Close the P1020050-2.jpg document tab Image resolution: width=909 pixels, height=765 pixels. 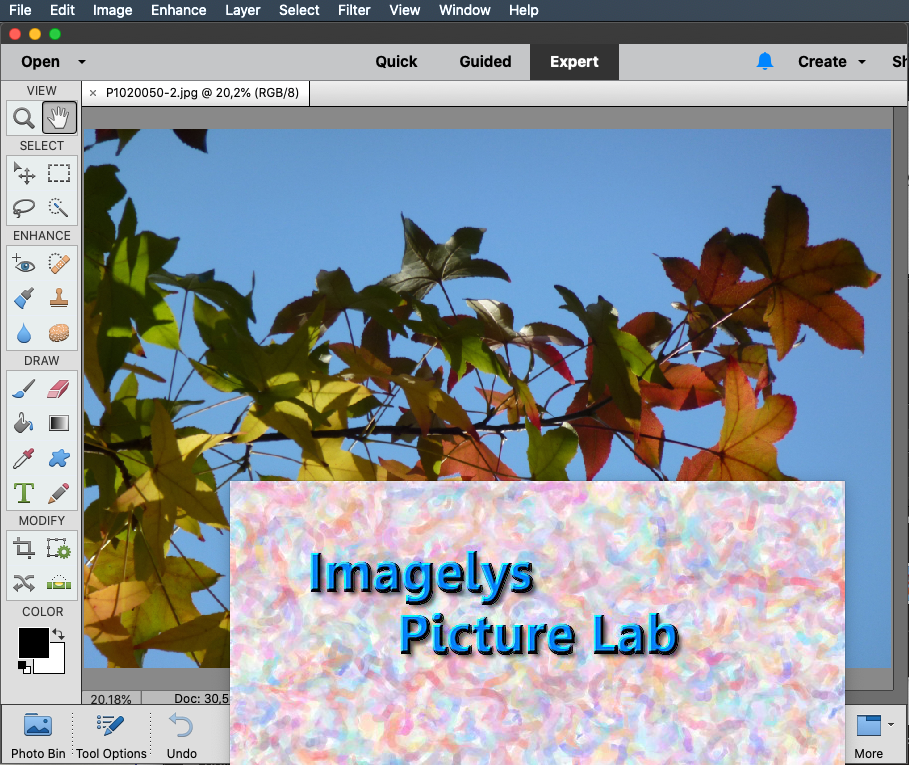[x=93, y=93]
